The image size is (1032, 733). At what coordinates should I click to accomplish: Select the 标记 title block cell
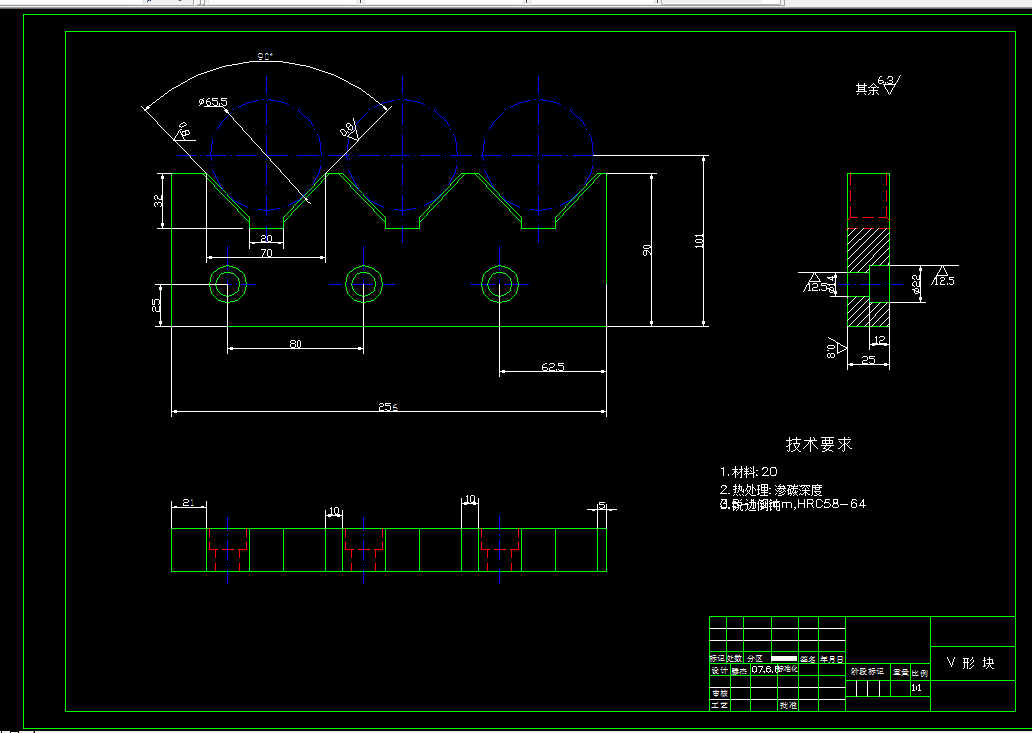[x=717, y=659]
